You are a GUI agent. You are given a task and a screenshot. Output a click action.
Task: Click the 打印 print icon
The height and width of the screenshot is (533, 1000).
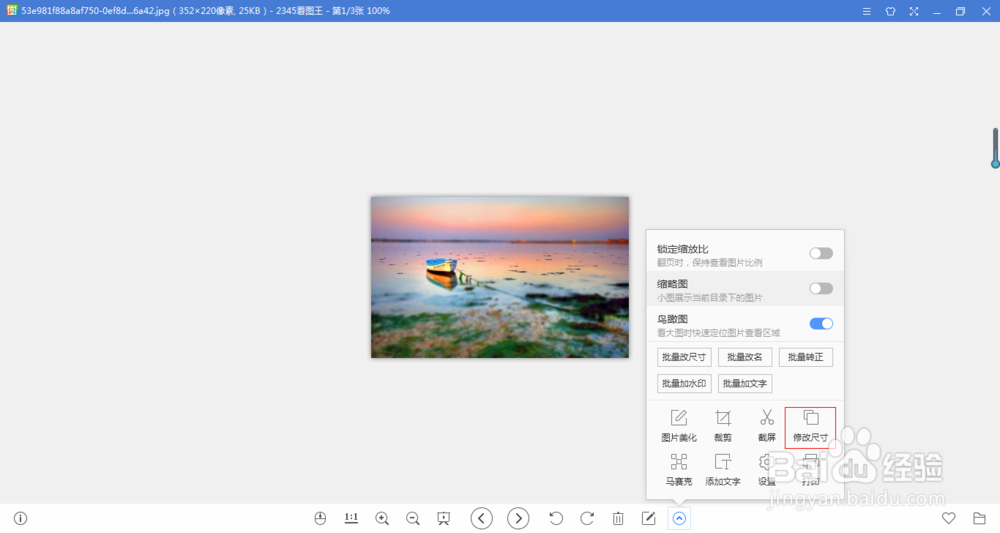click(x=810, y=470)
